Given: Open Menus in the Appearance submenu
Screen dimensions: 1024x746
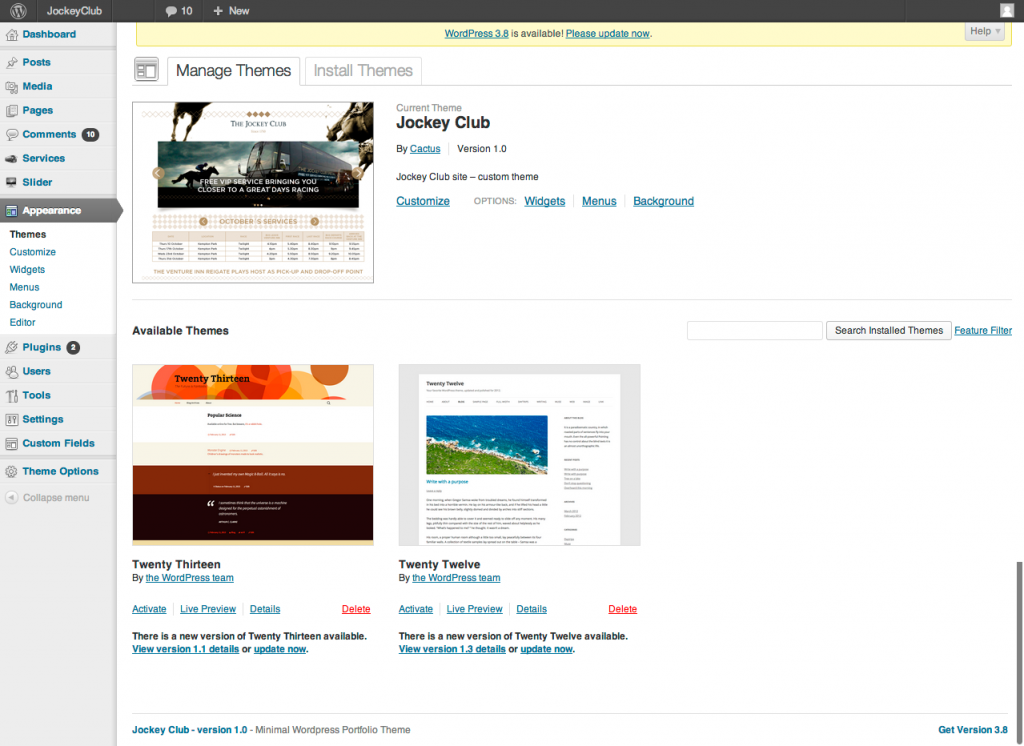Looking at the screenshot, I should coord(24,287).
